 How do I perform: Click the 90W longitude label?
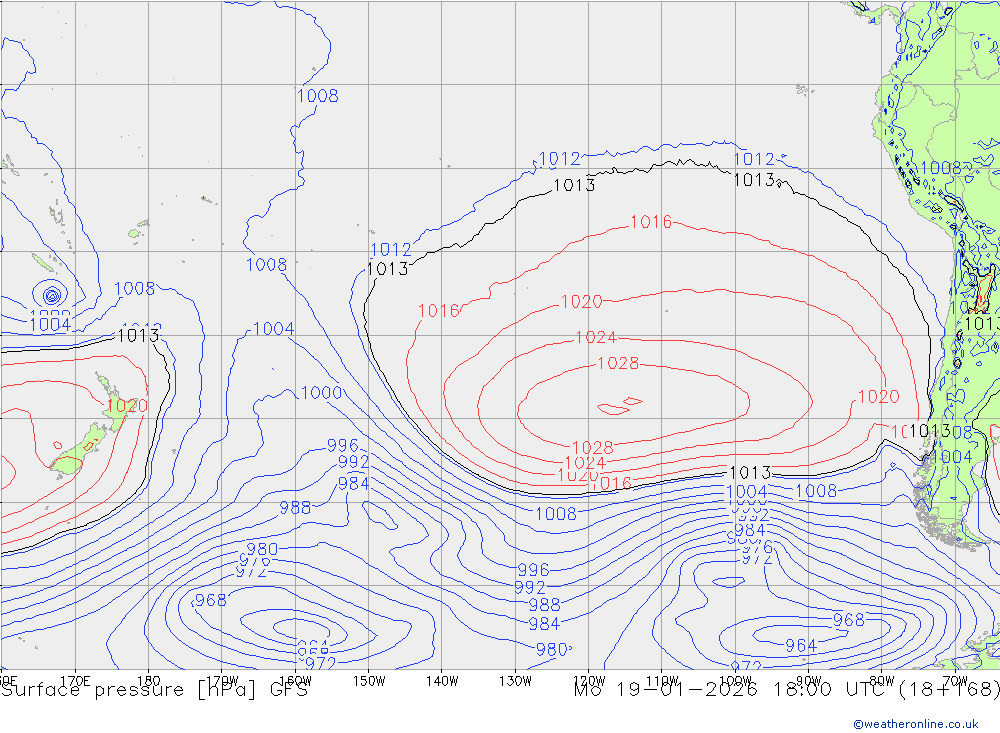(x=809, y=681)
